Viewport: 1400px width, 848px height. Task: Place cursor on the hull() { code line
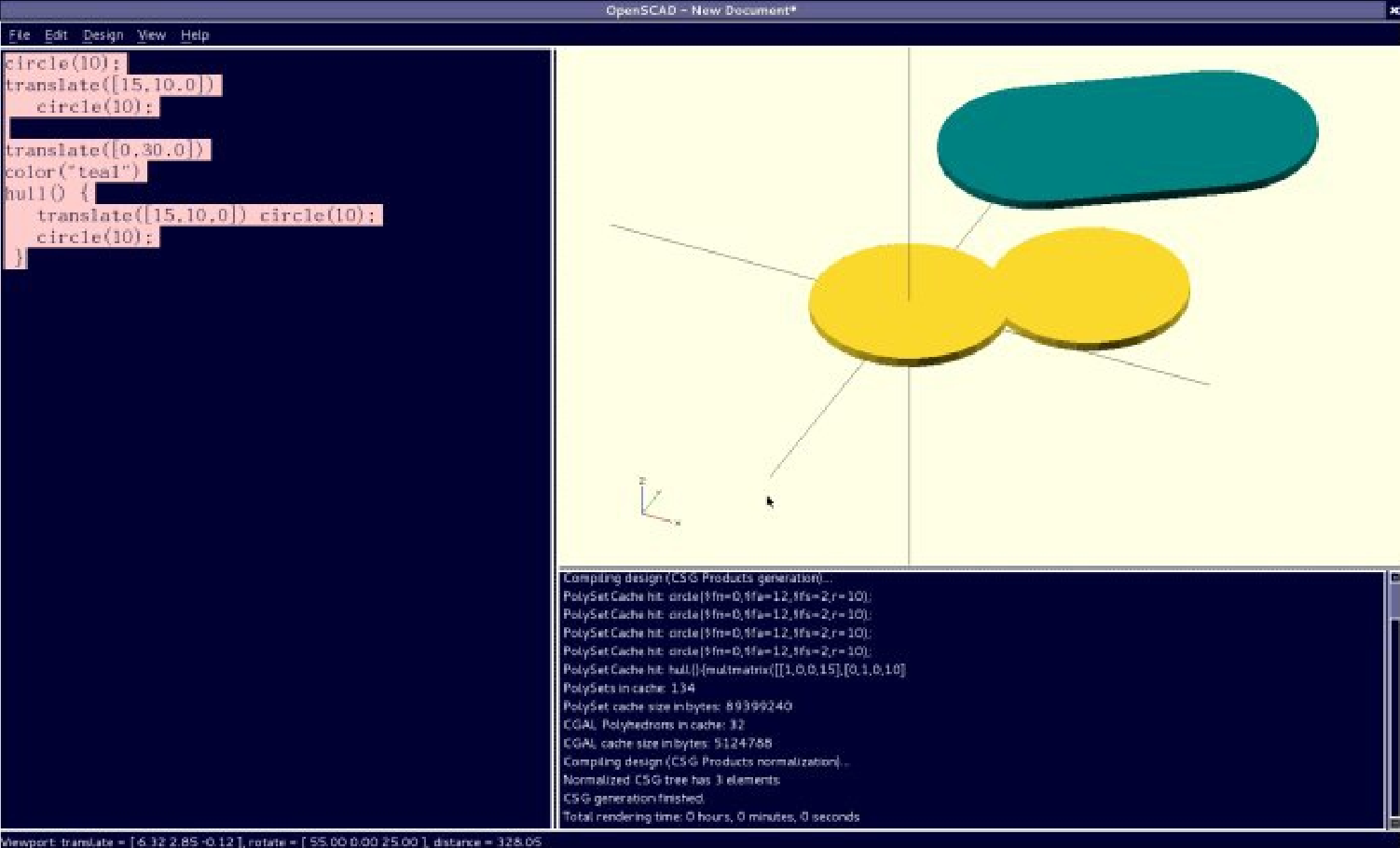[48, 194]
